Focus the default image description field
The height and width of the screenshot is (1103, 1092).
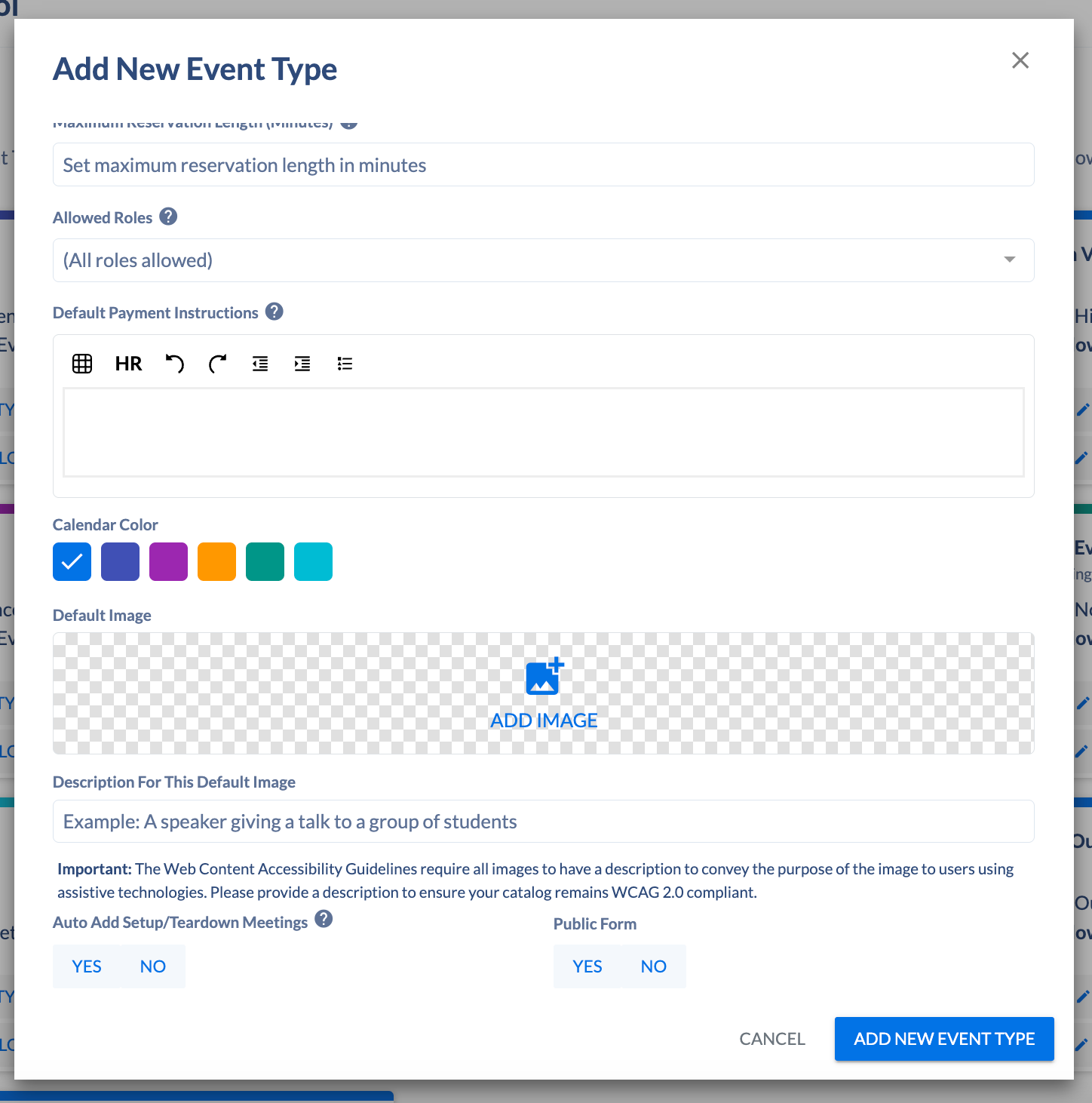(543, 822)
